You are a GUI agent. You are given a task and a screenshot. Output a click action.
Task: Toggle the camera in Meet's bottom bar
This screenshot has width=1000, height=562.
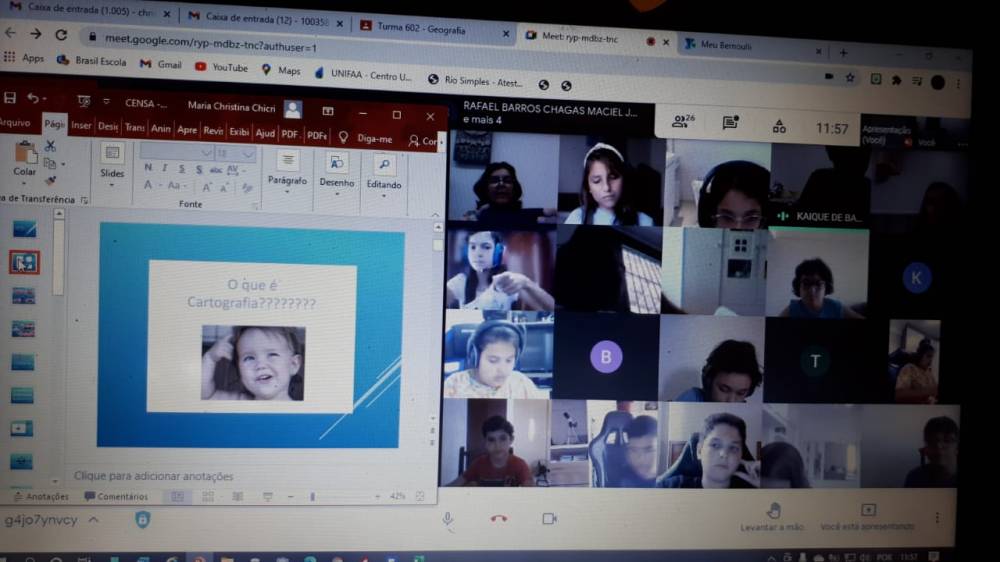(x=549, y=518)
